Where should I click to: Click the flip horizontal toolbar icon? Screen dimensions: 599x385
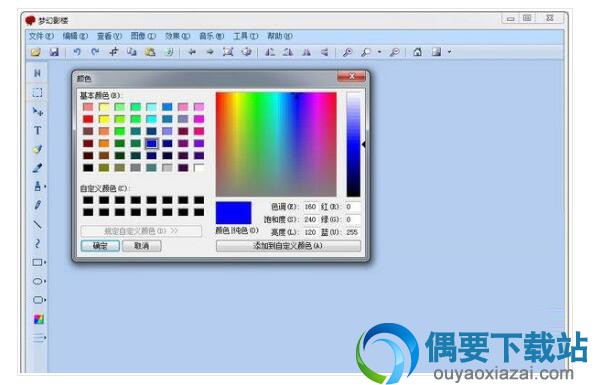pyautogui.click(x=306, y=52)
